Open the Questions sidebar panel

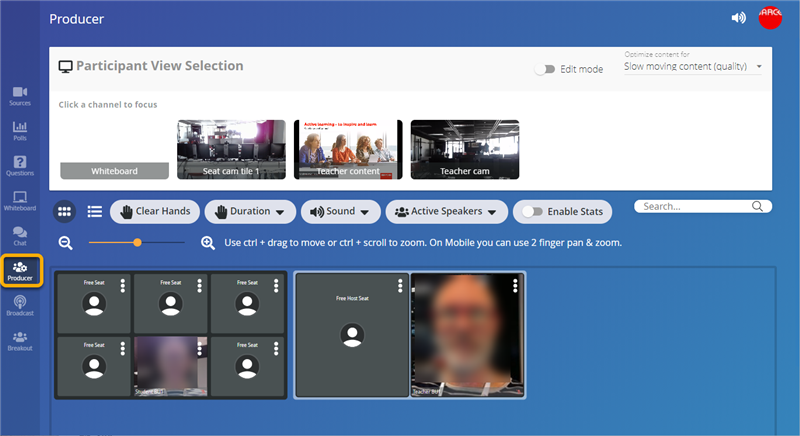coord(20,166)
